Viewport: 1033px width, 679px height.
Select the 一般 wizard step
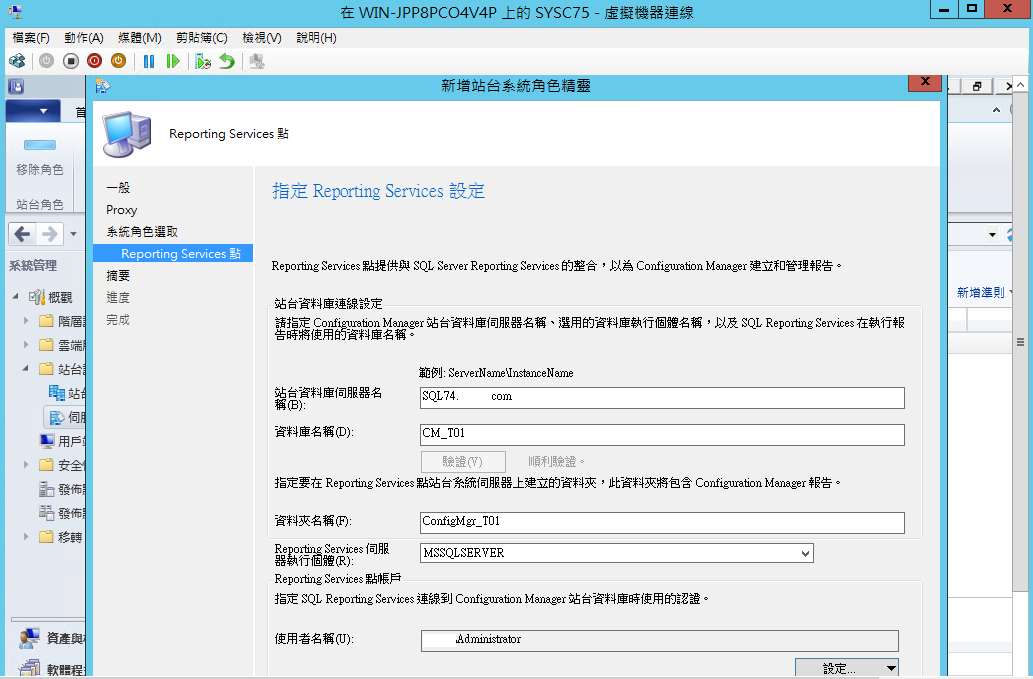pos(119,188)
